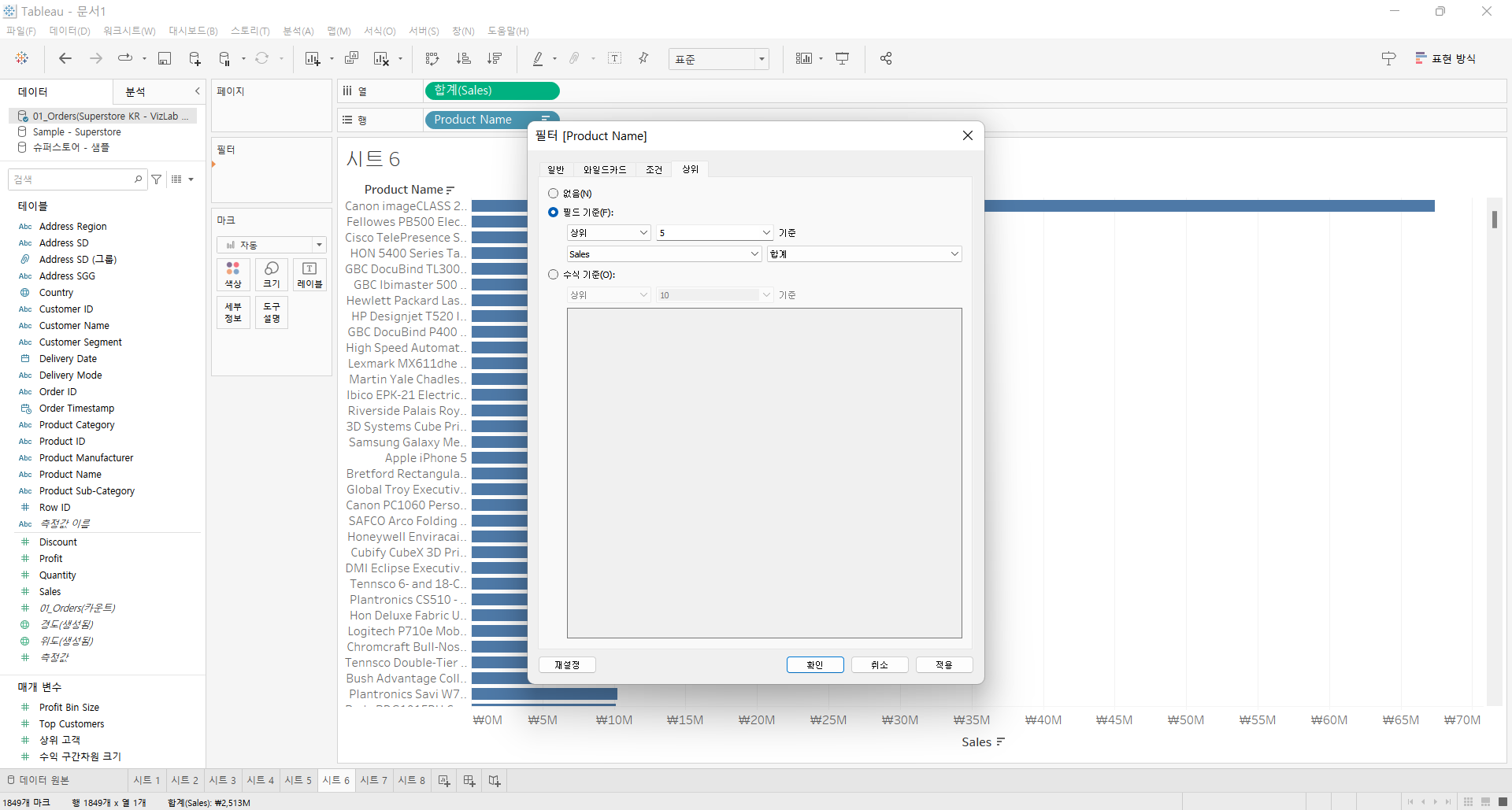Switch to the Condition filter tab
The height and width of the screenshot is (810, 1512).
(654, 169)
